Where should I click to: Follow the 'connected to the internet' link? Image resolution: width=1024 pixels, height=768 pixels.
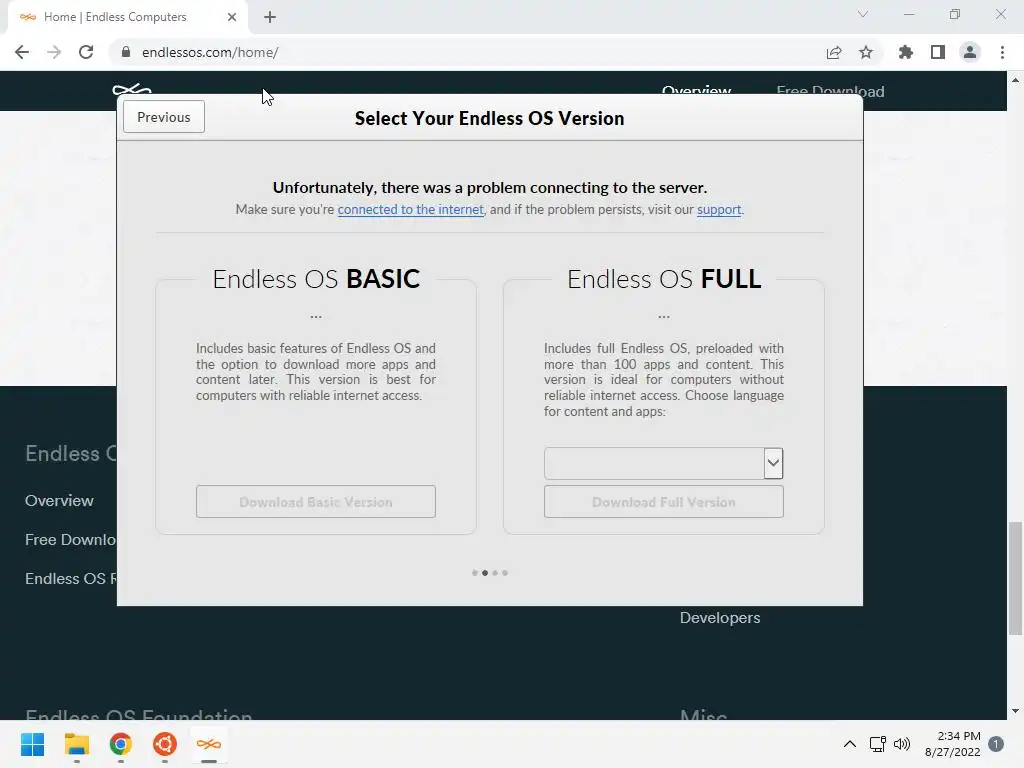point(410,210)
